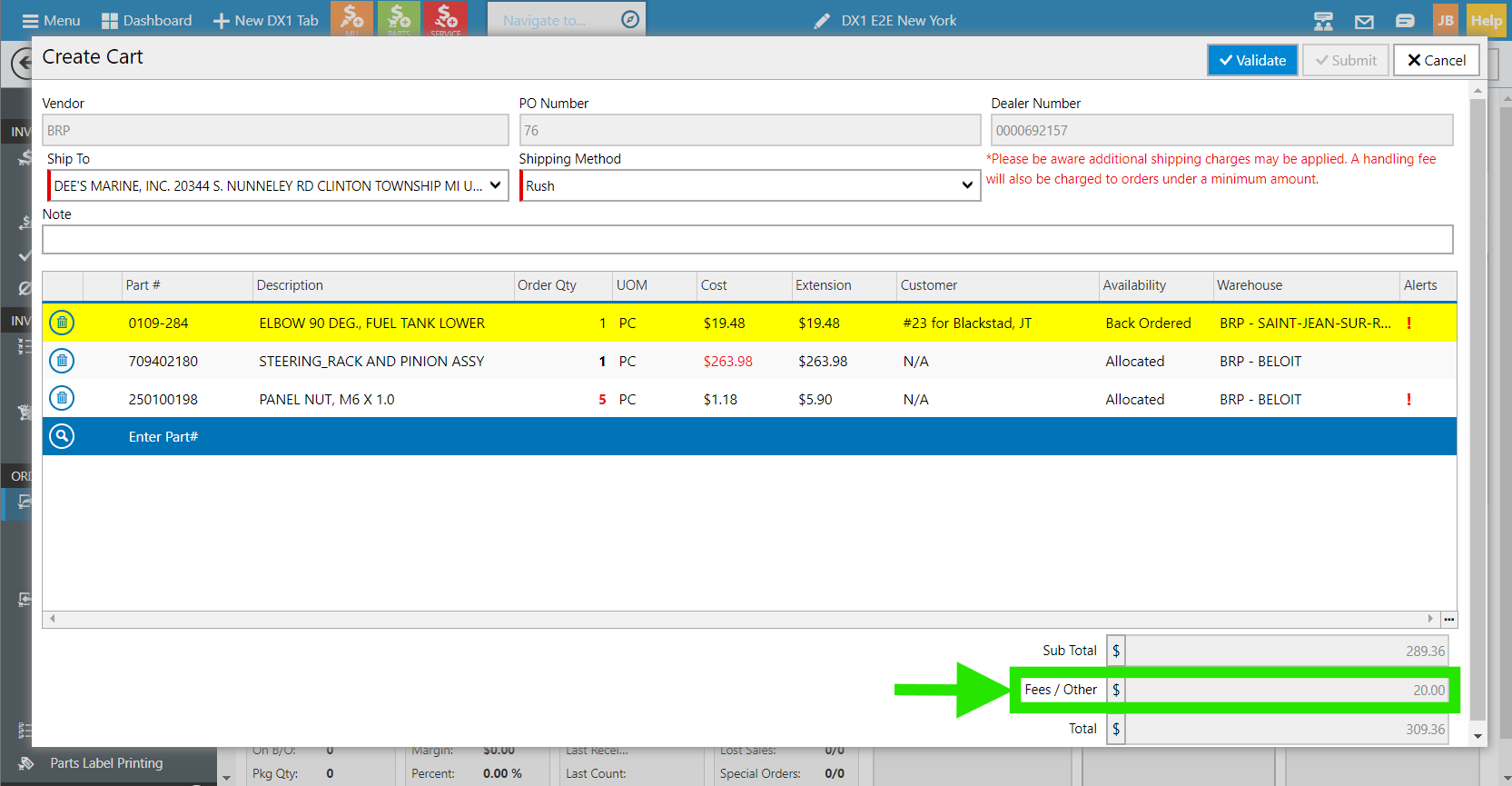
Task: Go to the Dashboard
Action: [146, 20]
